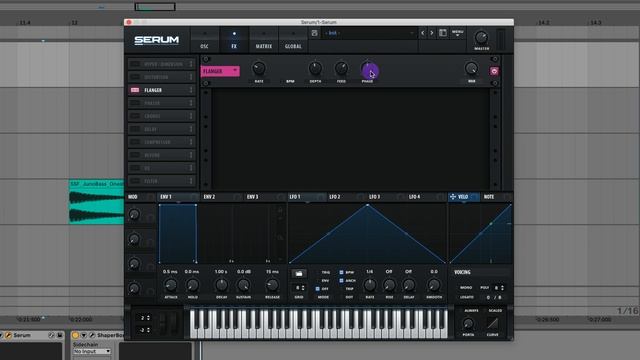Select the NOTE tab

[x=496, y=197]
